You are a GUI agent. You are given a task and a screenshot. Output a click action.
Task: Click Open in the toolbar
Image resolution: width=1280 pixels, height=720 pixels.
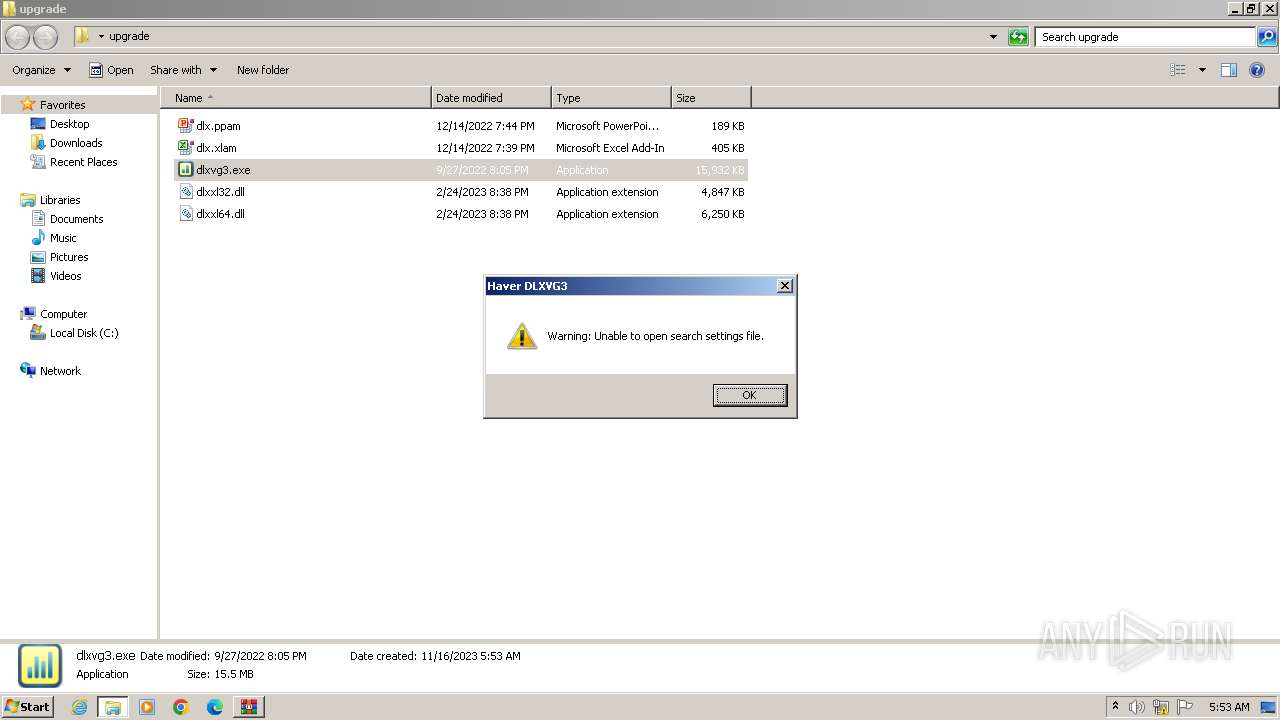[x=111, y=70]
